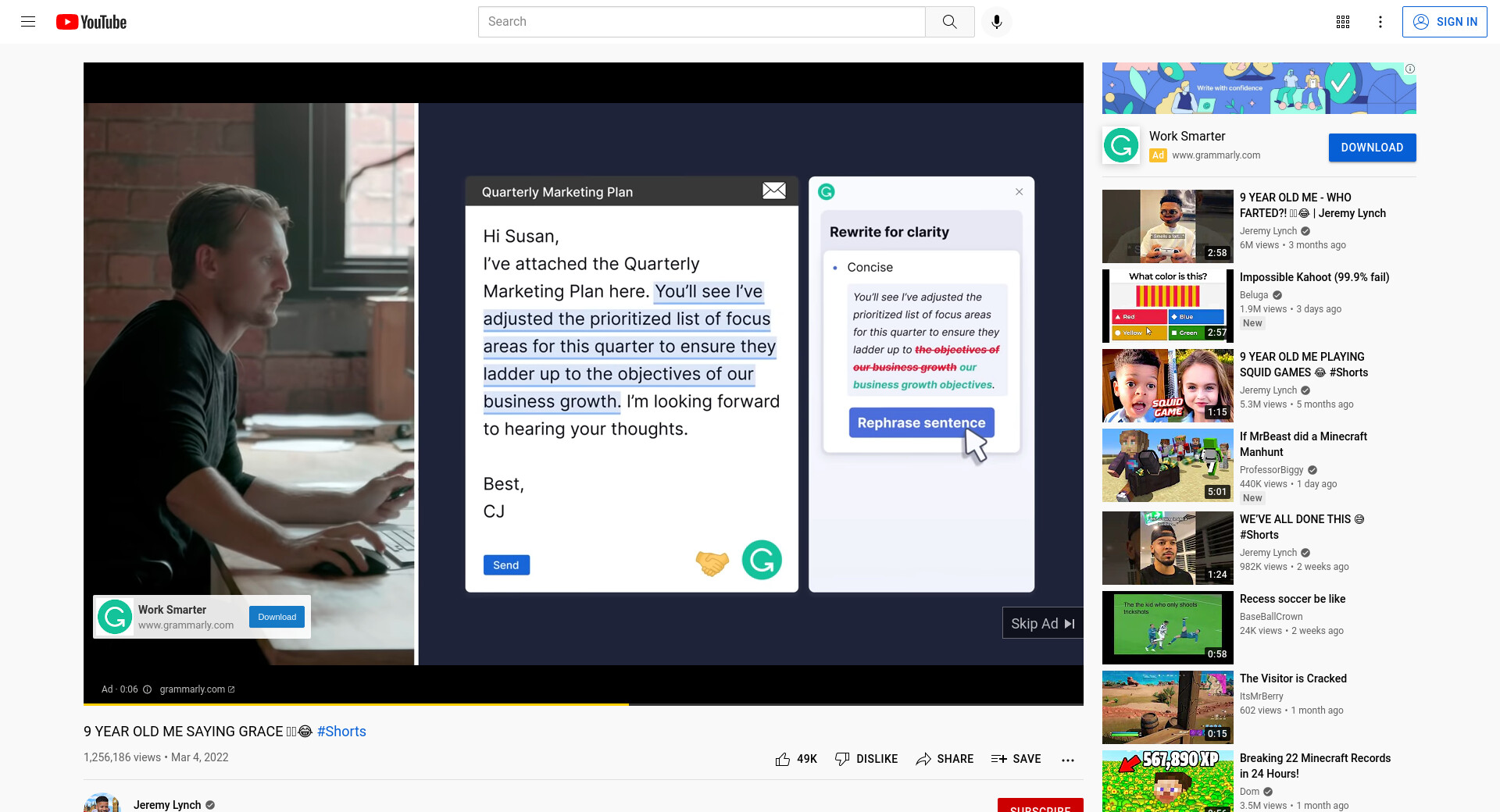This screenshot has width=1500, height=812.
Task: Share this video
Action: 945,759
